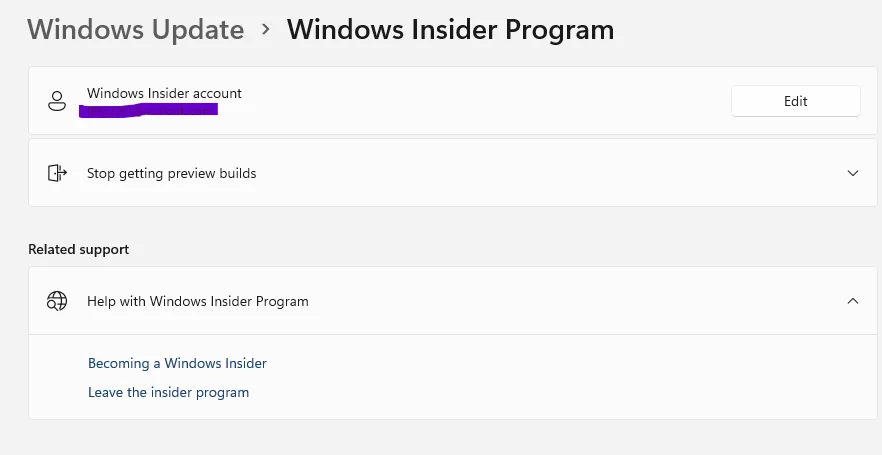
Task: Click the breadcrumb chevron separator arrow
Action: click(x=266, y=29)
